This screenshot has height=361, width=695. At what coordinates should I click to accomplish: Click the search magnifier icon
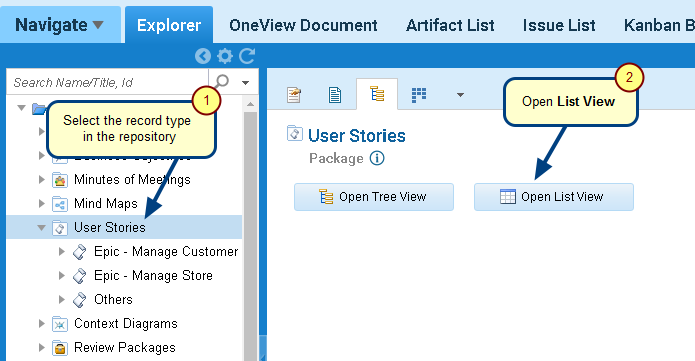(222, 82)
